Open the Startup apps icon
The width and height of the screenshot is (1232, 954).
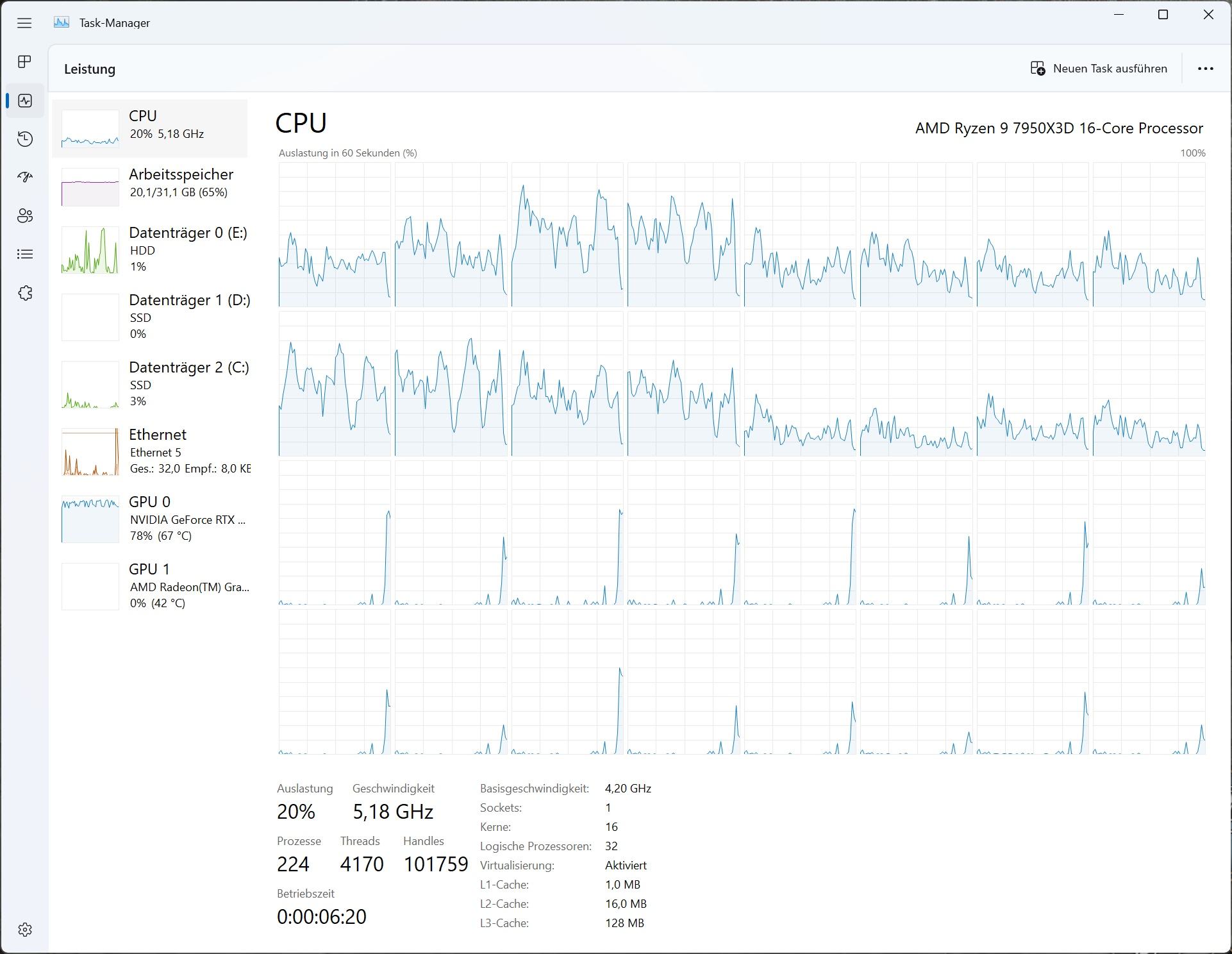point(25,177)
